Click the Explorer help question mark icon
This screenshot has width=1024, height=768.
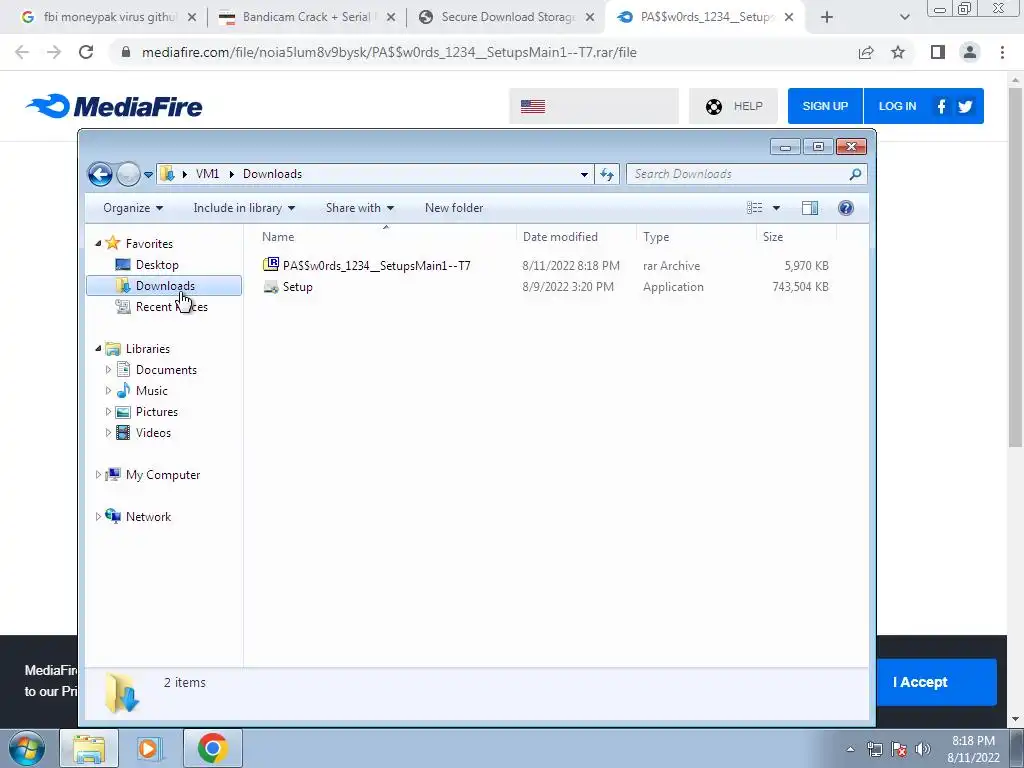(x=846, y=208)
